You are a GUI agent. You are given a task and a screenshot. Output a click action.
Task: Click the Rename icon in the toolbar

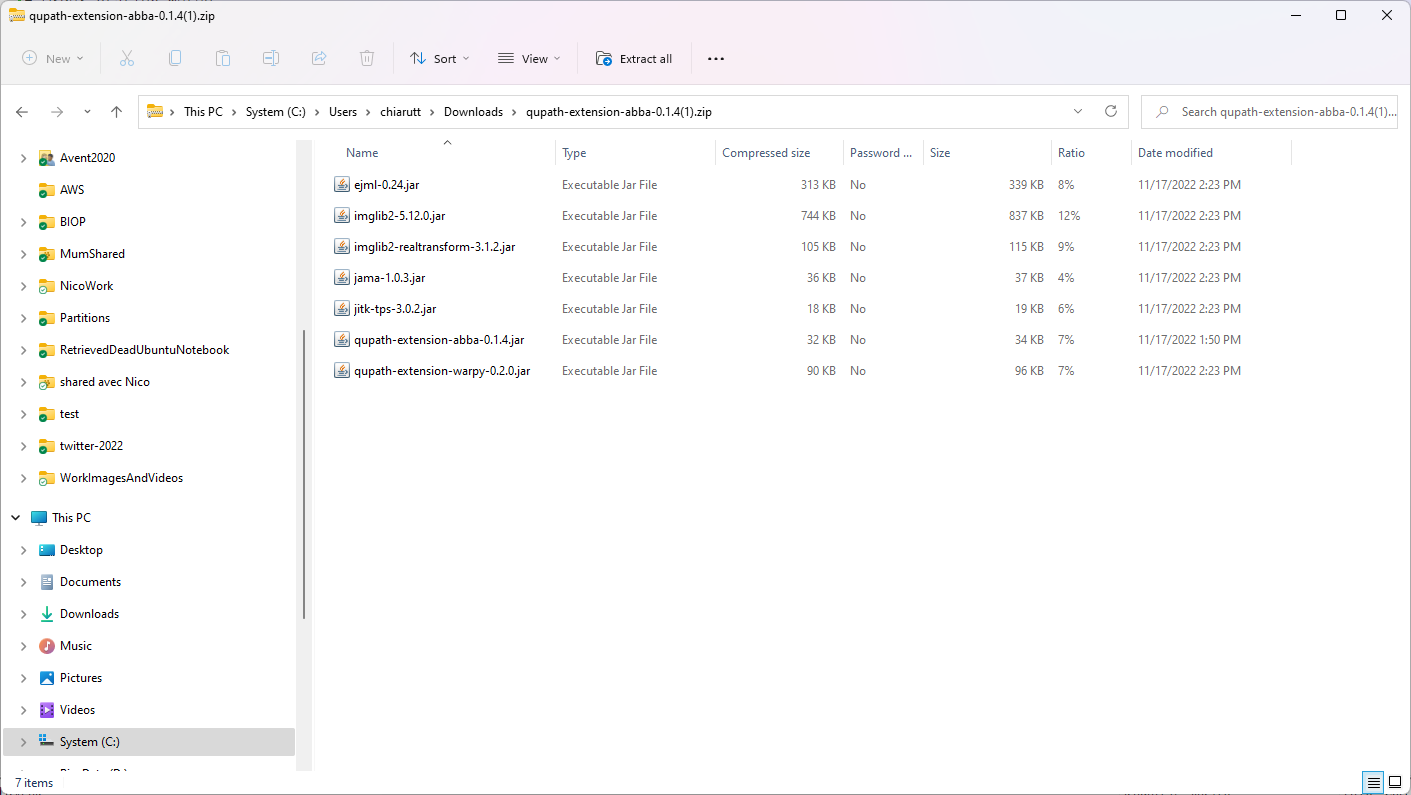pos(270,58)
